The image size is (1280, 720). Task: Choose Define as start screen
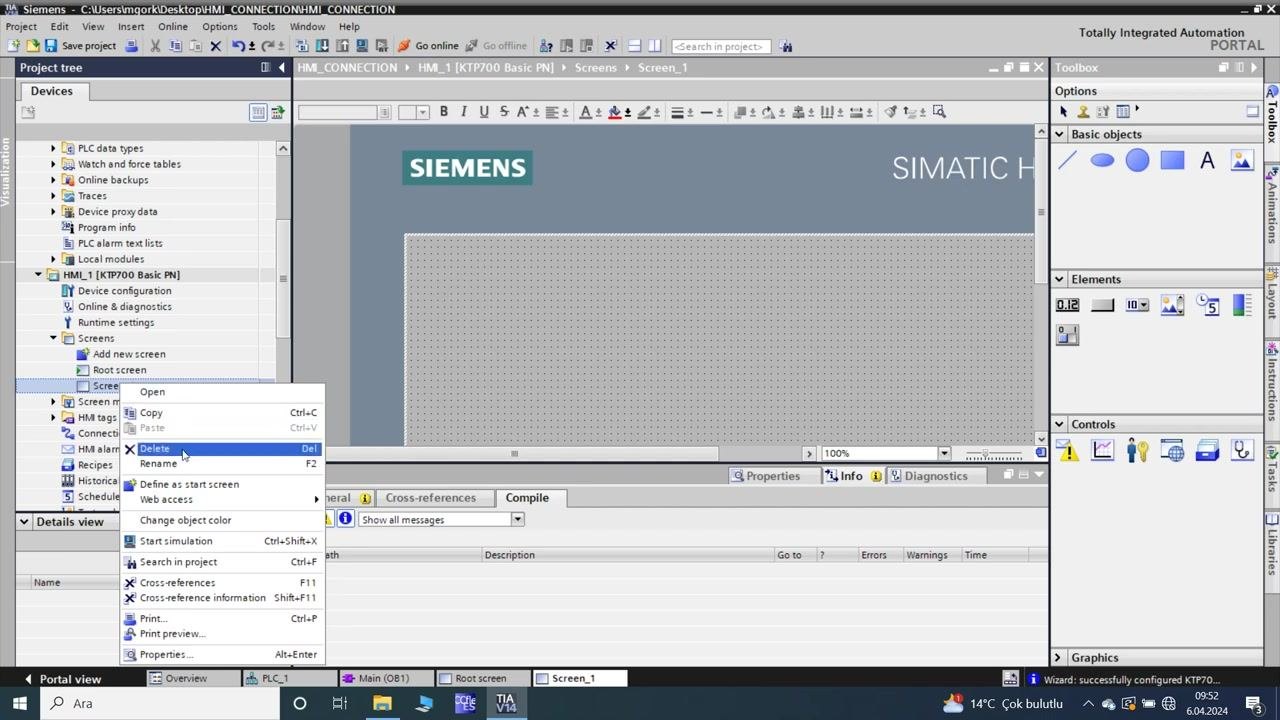(x=221, y=484)
